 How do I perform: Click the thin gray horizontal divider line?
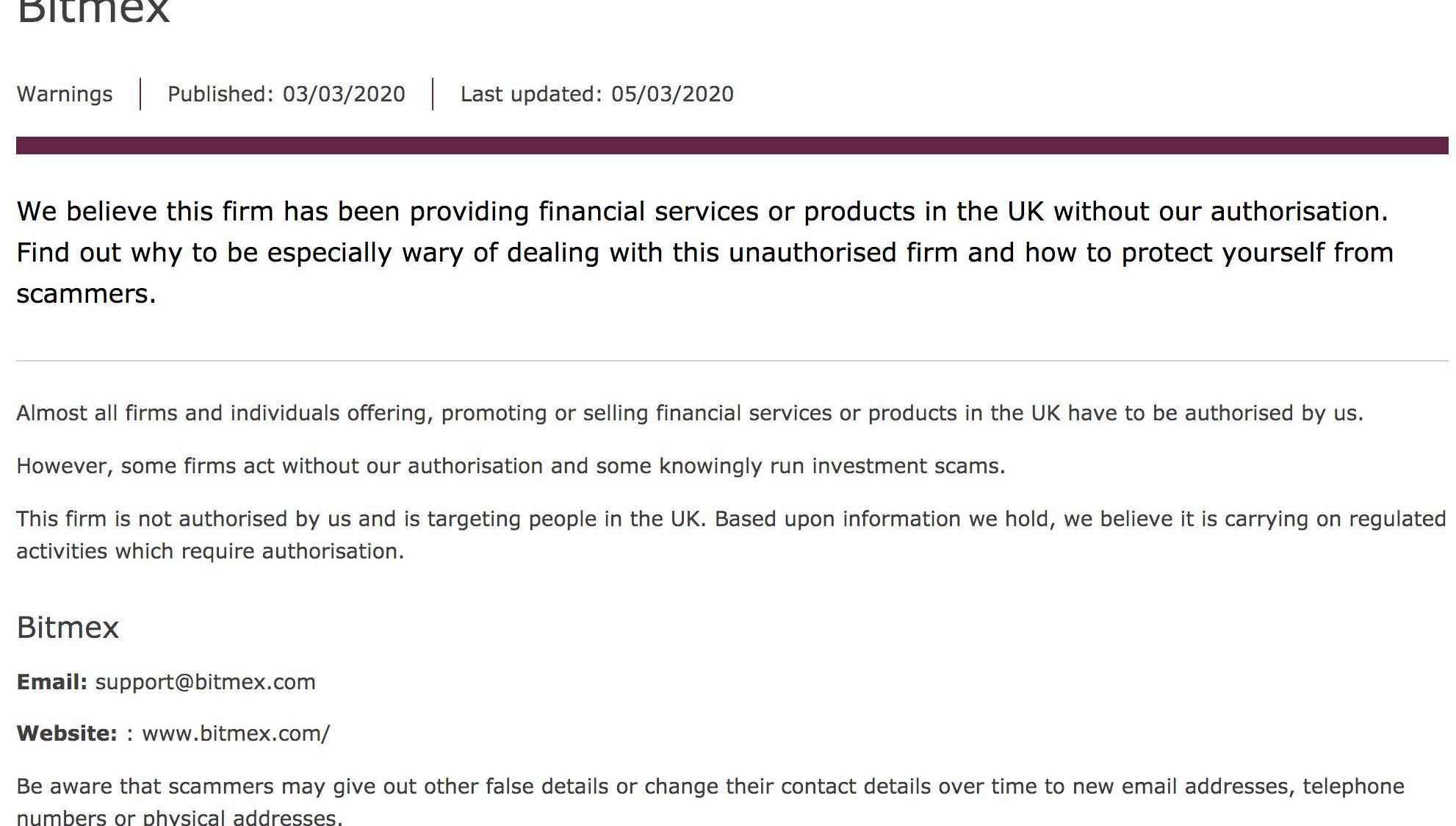pos(732,361)
